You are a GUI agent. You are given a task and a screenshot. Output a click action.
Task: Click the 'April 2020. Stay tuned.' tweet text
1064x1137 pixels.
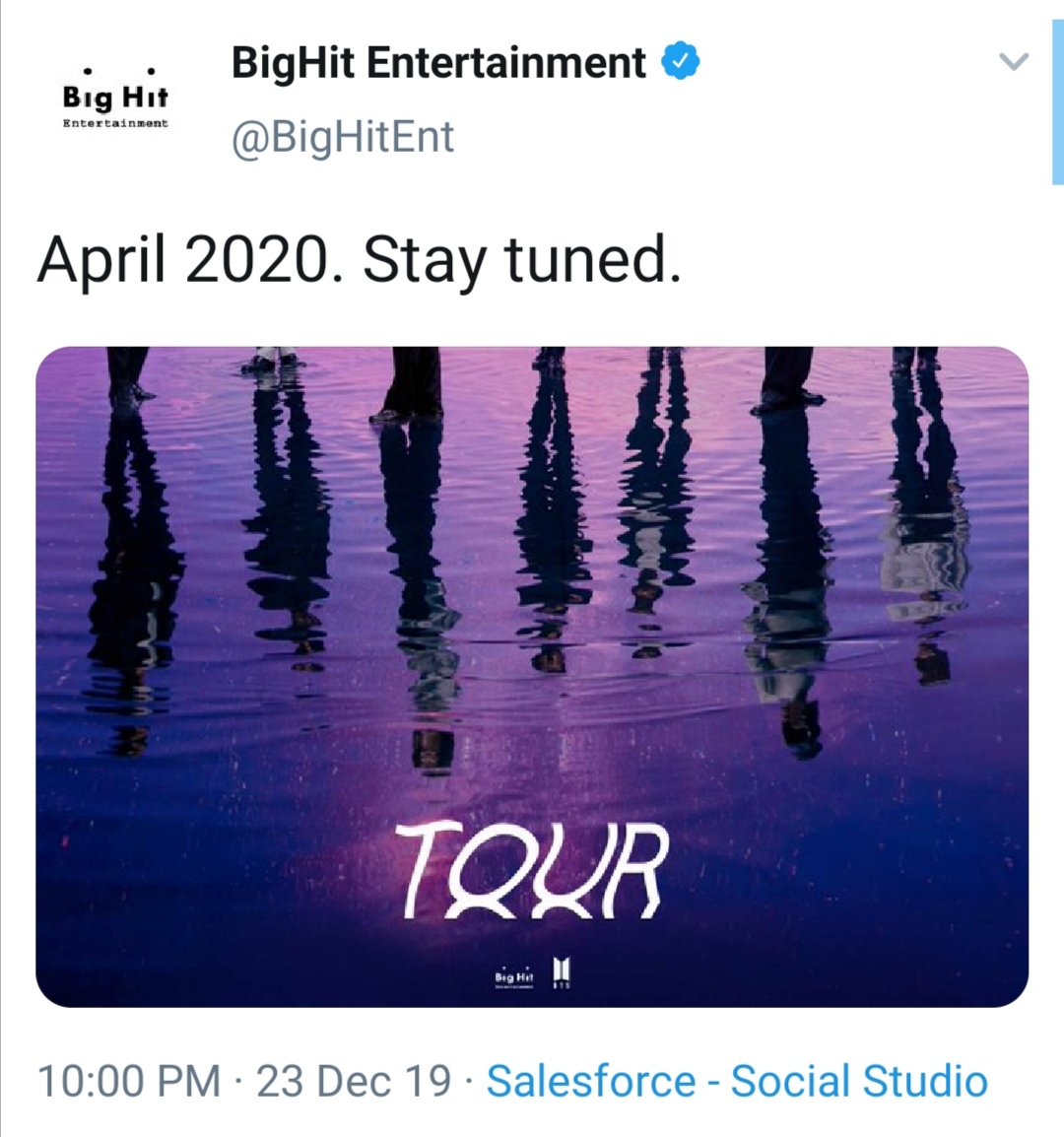[x=359, y=260]
